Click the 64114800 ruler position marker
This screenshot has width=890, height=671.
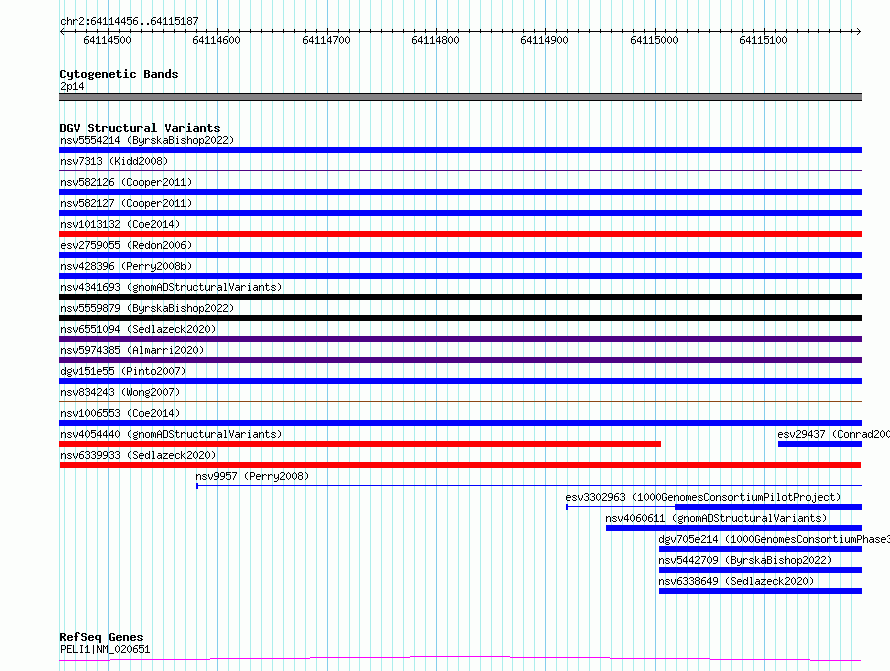pyautogui.click(x=435, y=40)
